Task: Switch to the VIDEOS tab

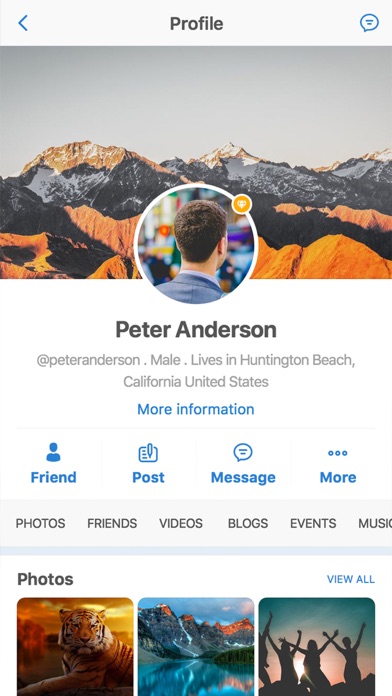Action: pyautogui.click(x=181, y=523)
